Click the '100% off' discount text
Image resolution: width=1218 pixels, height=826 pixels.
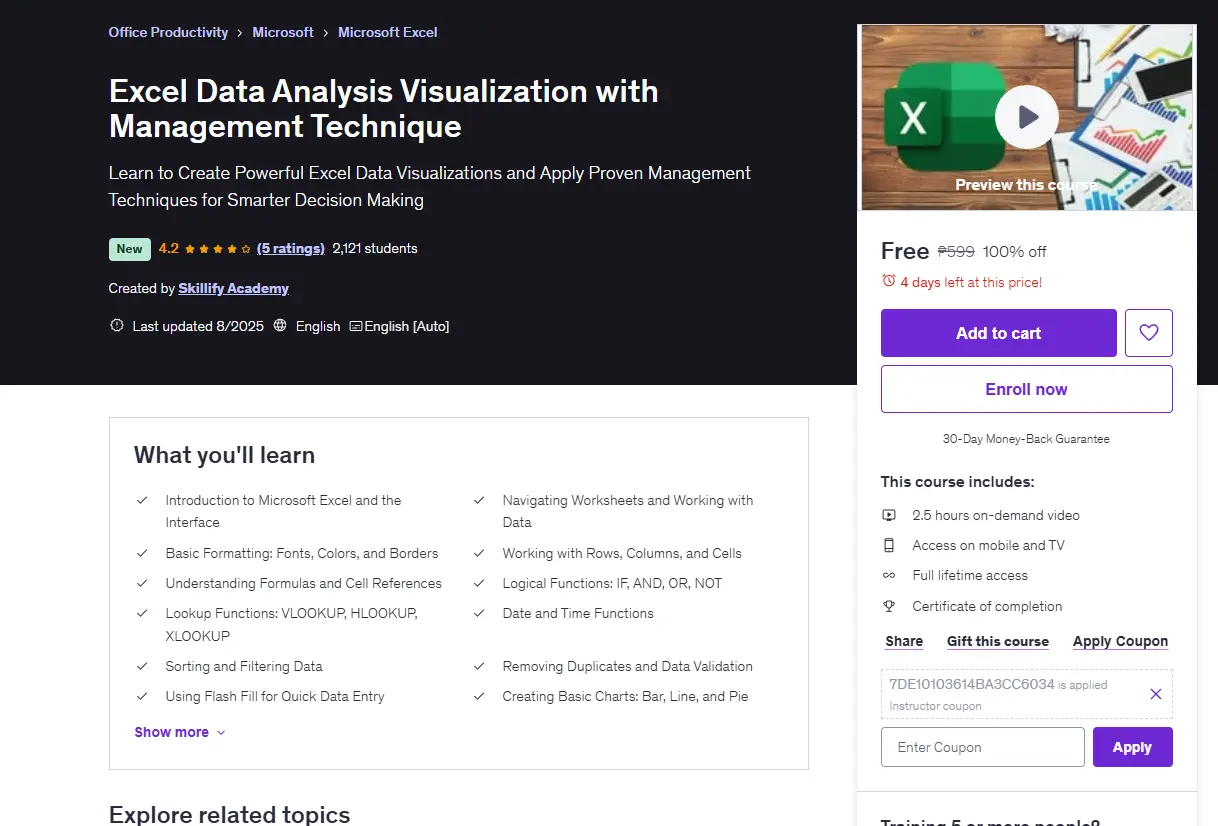click(x=1015, y=252)
